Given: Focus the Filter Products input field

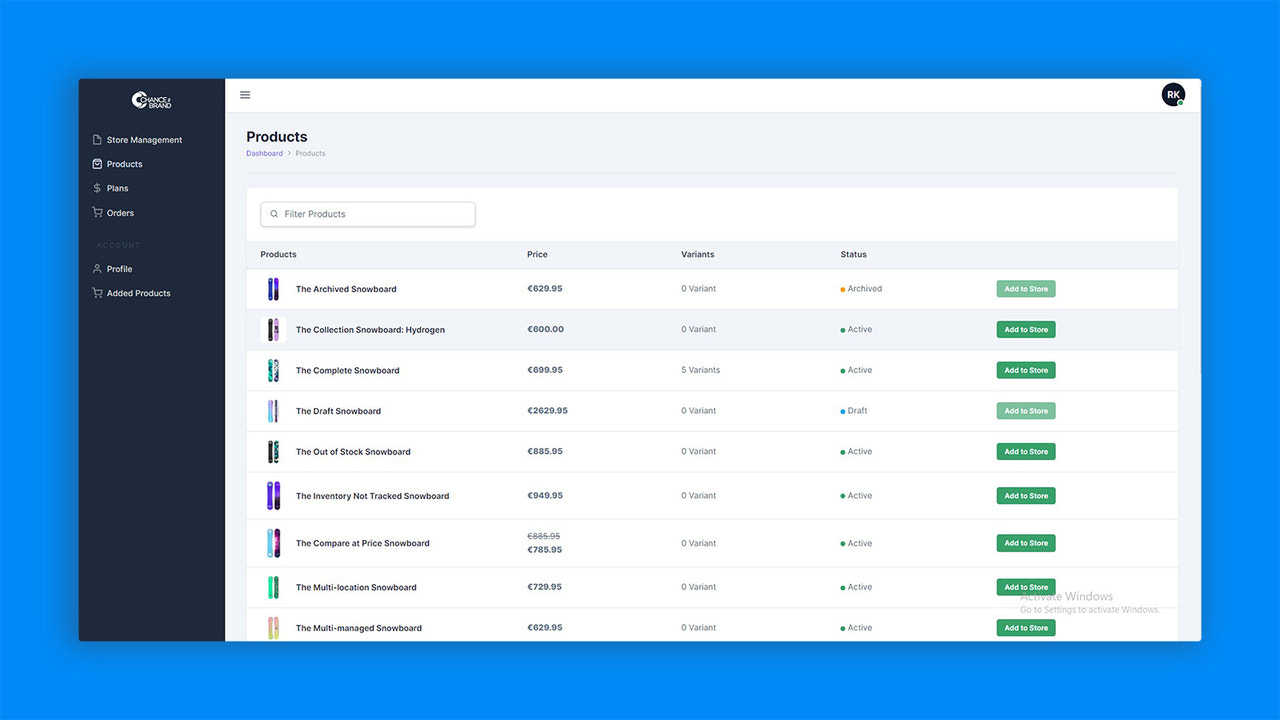Looking at the screenshot, I should tap(368, 214).
